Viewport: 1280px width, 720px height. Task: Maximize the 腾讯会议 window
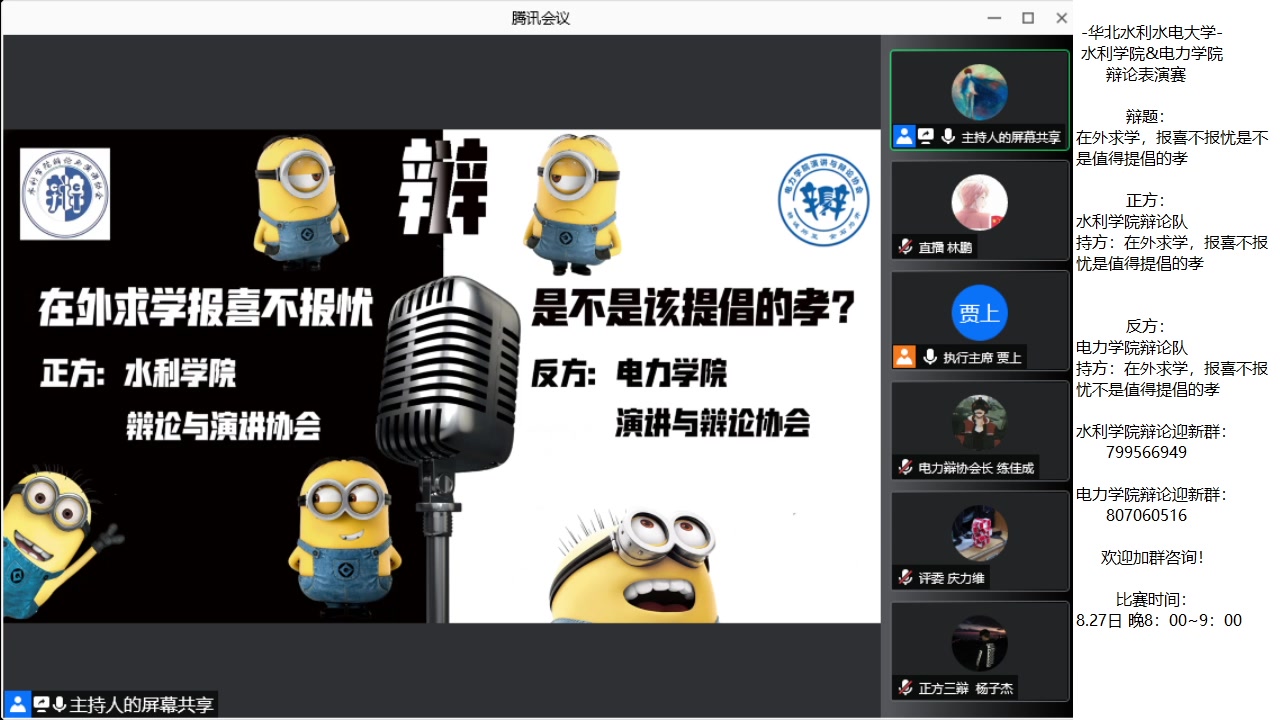(x=1028, y=18)
